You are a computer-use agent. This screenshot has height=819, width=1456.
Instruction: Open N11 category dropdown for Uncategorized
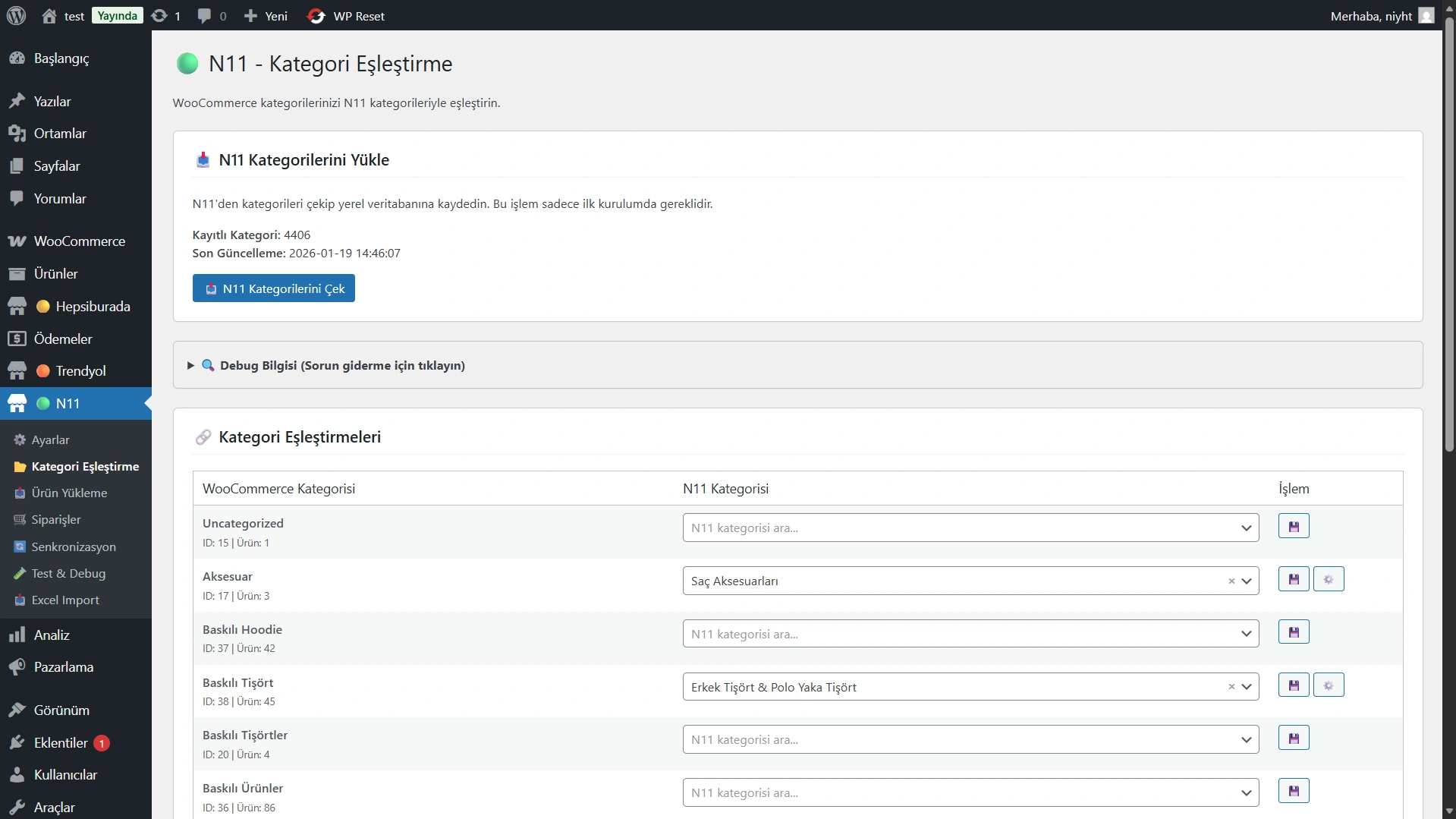point(970,528)
